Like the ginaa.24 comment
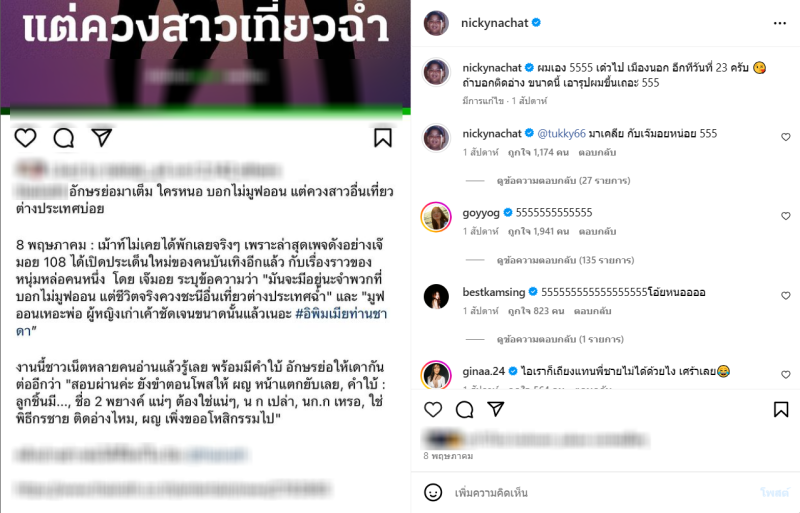The image size is (800, 513). (x=786, y=375)
